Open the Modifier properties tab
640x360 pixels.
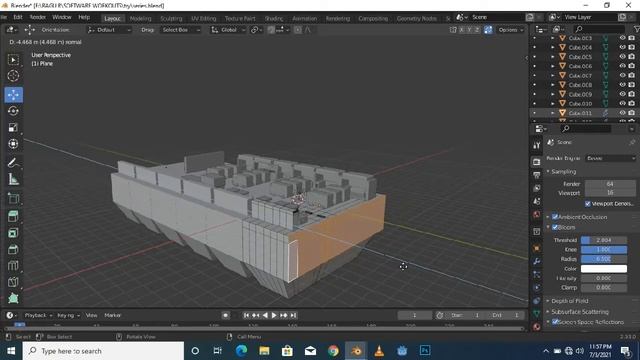pos(537,261)
